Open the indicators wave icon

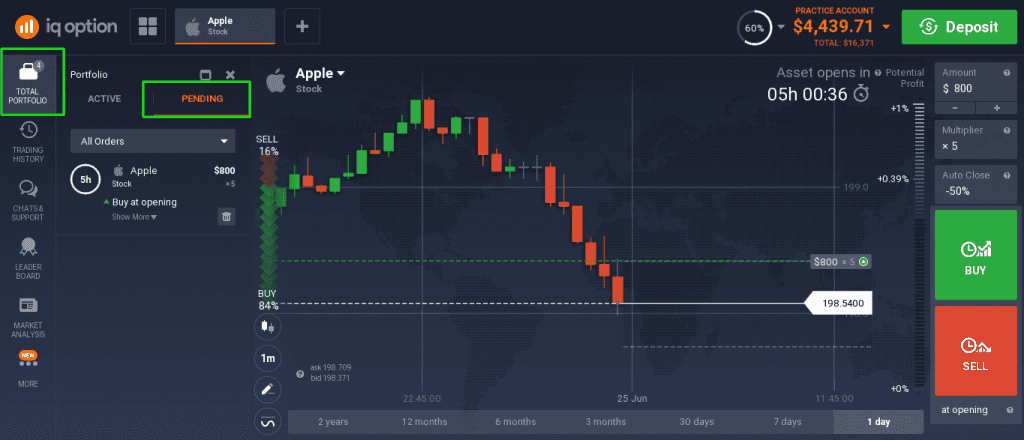click(268, 422)
